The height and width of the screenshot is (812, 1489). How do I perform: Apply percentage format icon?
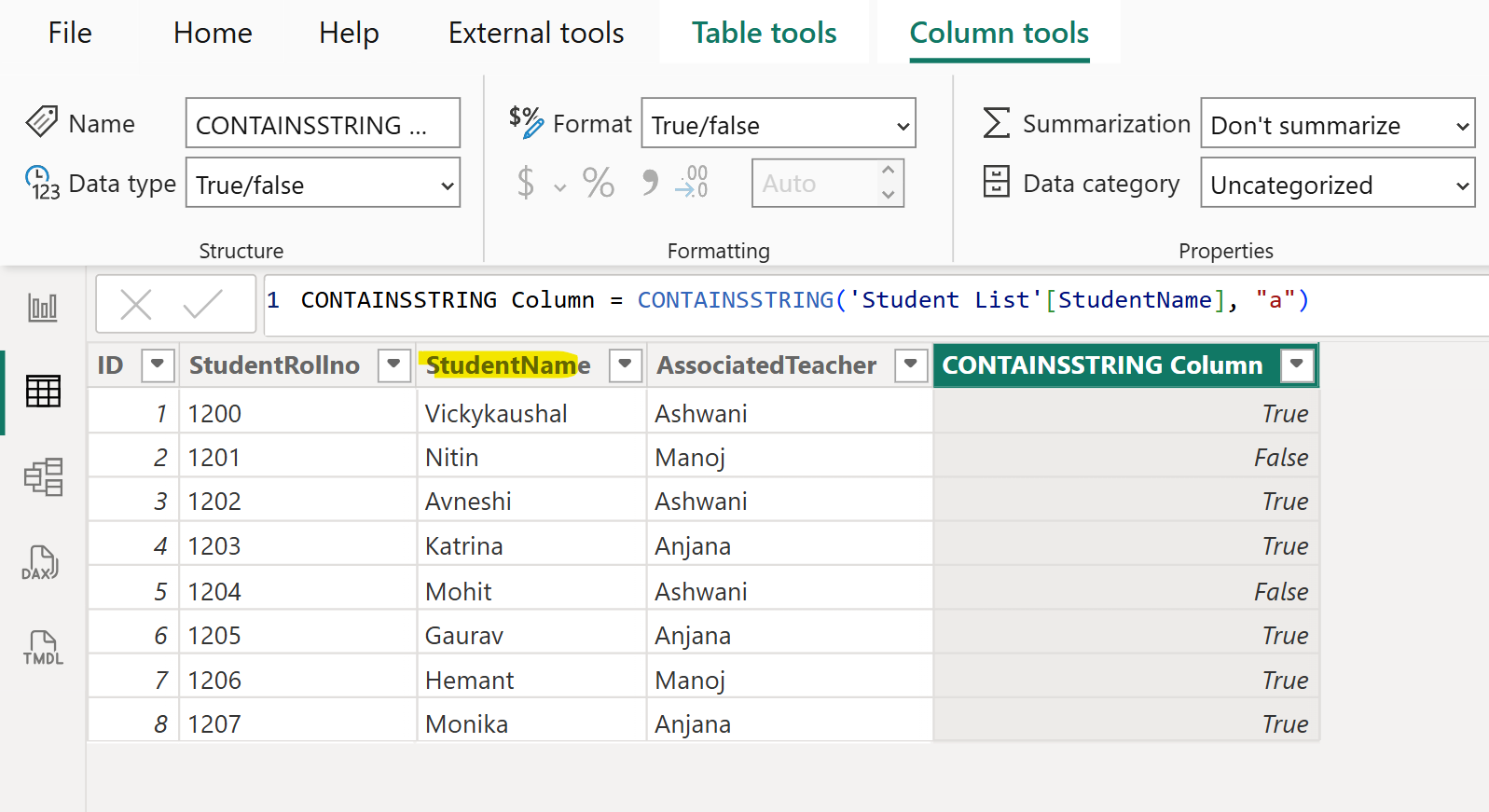pyautogui.click(x=598, y=183)
